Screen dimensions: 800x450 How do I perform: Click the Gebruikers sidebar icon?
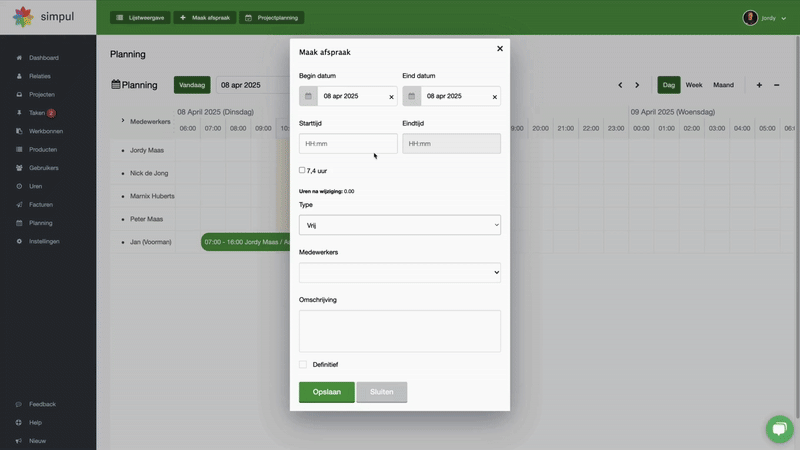click(19, 168)
